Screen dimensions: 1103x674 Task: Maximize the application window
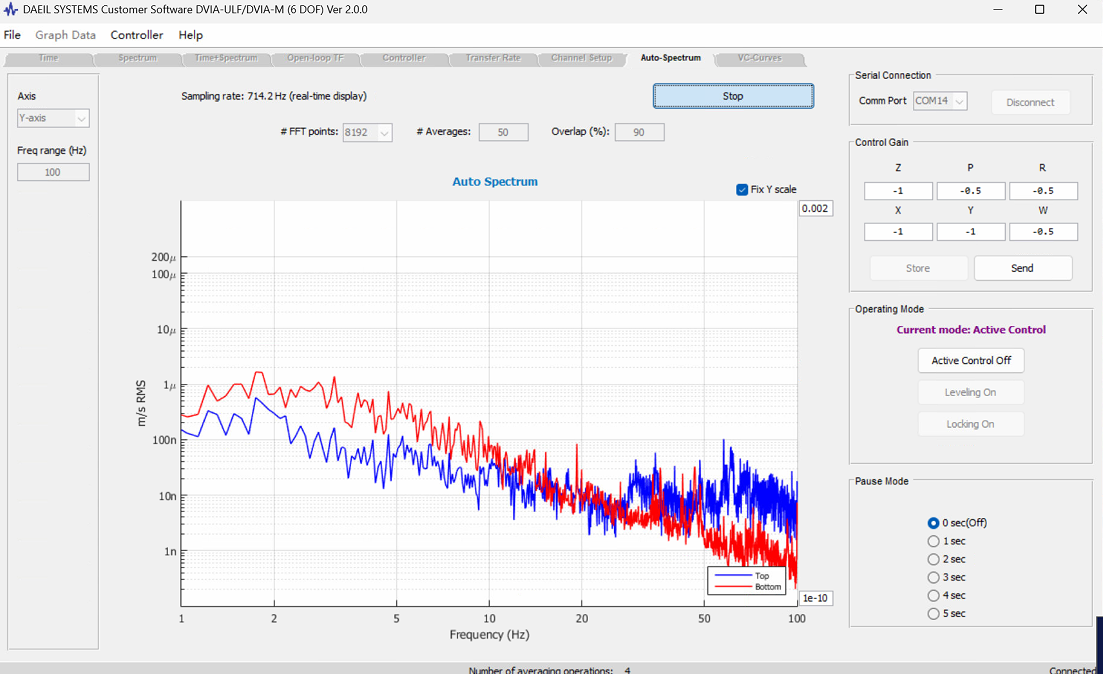click(1039, 10)
